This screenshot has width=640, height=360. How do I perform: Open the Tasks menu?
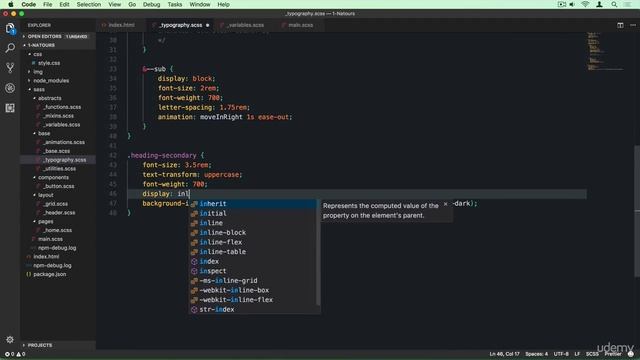tap(175, 4)
